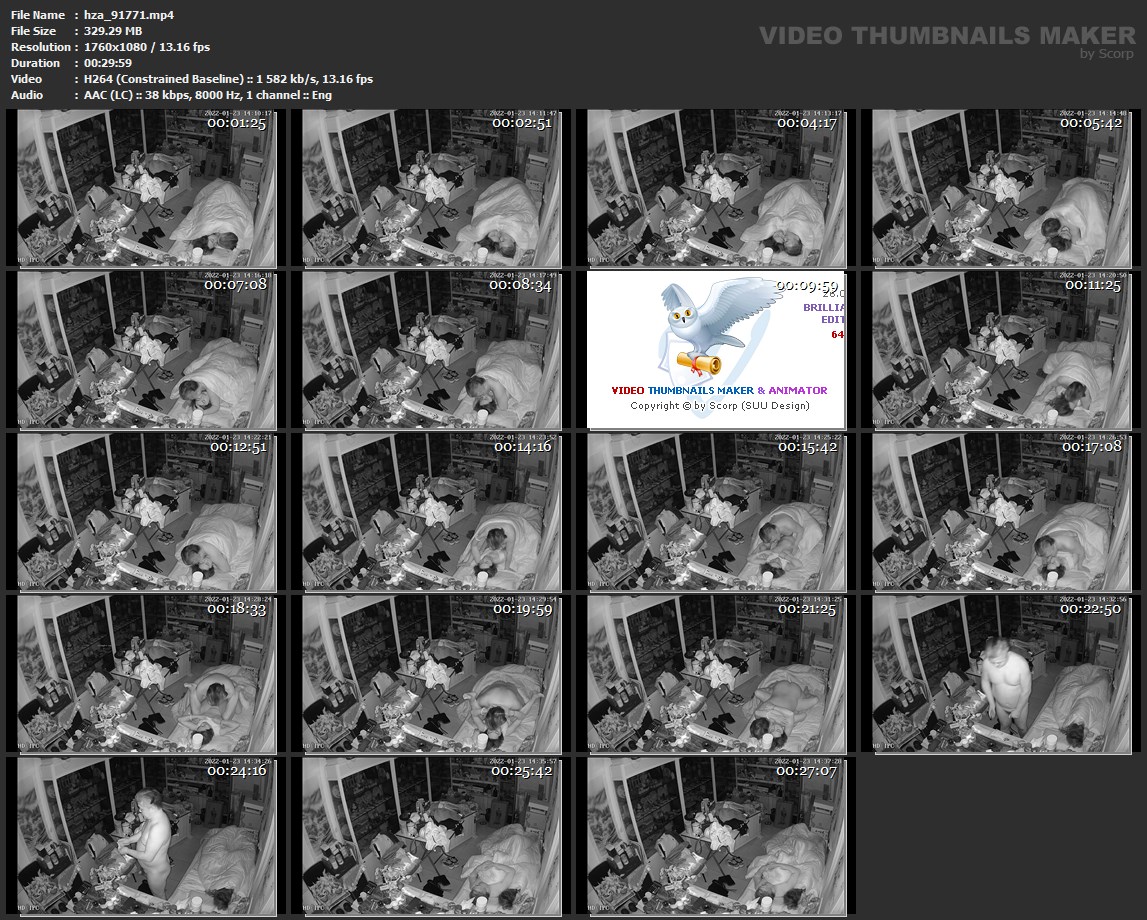Click the H264 video codec line

coord(228,79)
